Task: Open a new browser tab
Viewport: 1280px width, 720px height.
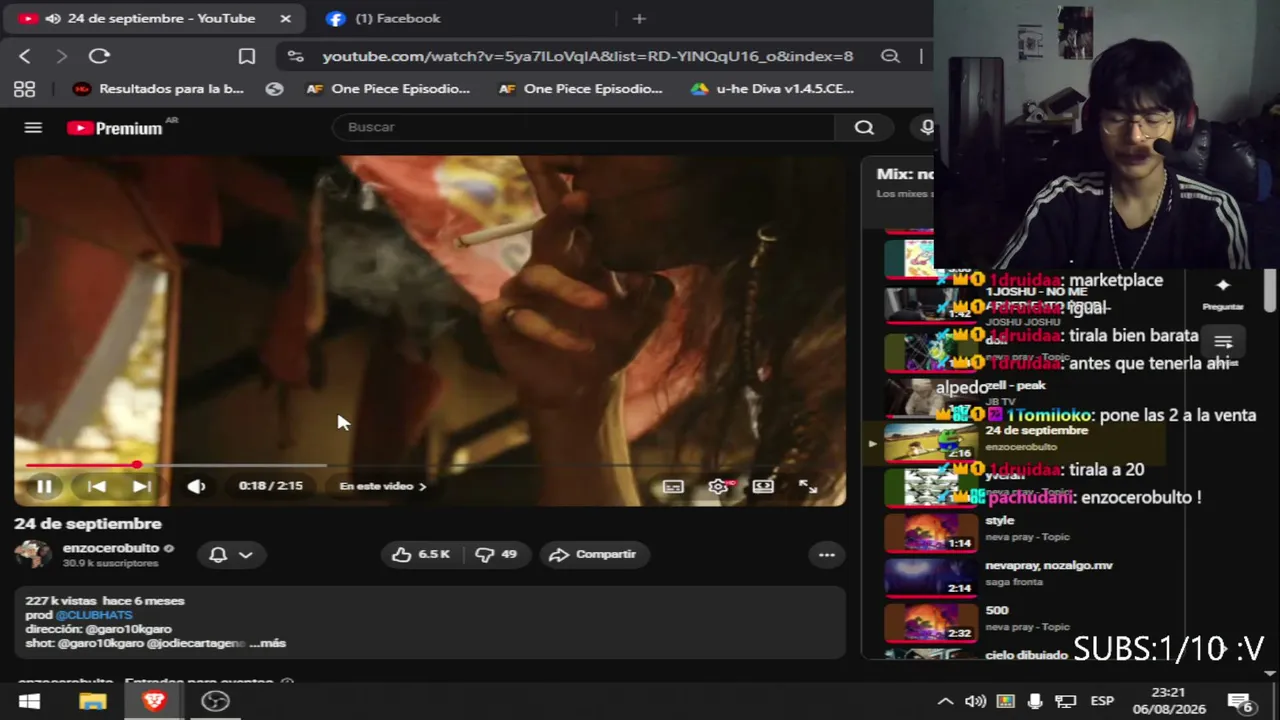Action: [639, 18]
